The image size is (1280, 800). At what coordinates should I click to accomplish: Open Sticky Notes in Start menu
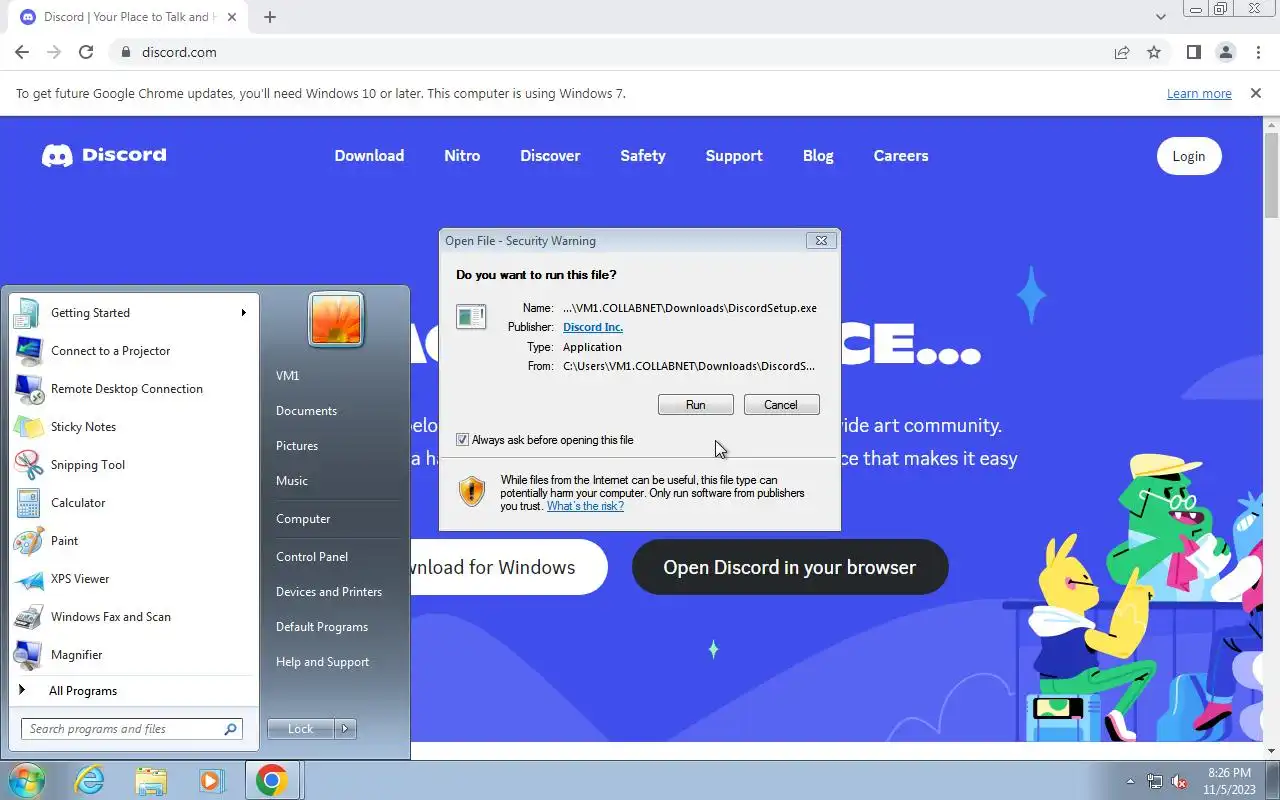(133, 426)
